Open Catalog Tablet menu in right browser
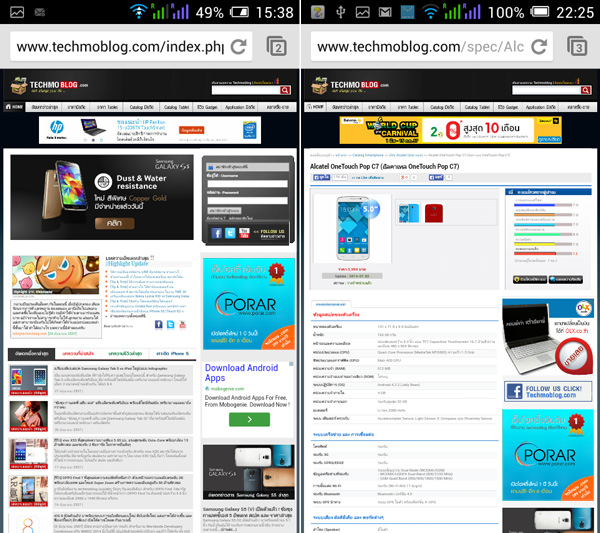Image resolution: width=600 pixels, height=533 pixels. [477, 107]
